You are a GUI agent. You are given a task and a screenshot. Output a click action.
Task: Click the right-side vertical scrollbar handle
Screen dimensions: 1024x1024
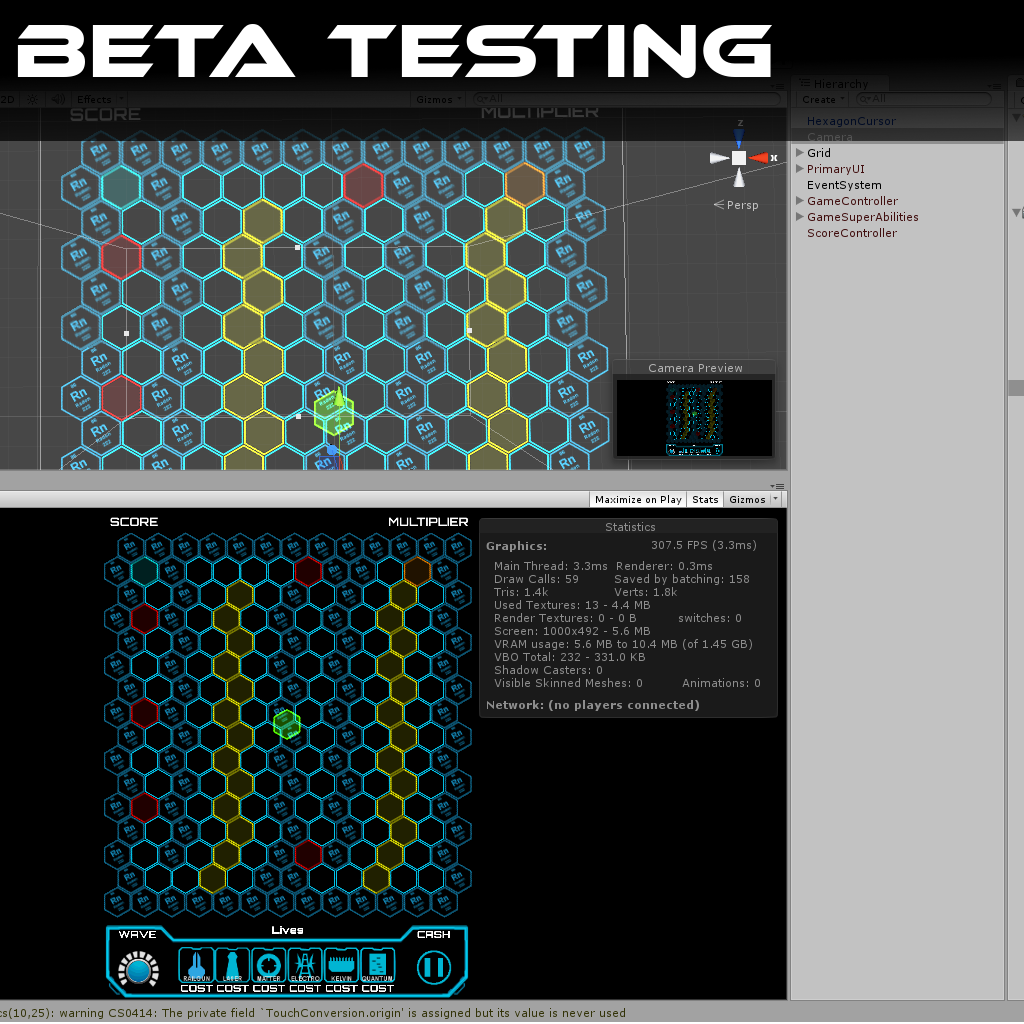pos(1016,388)
